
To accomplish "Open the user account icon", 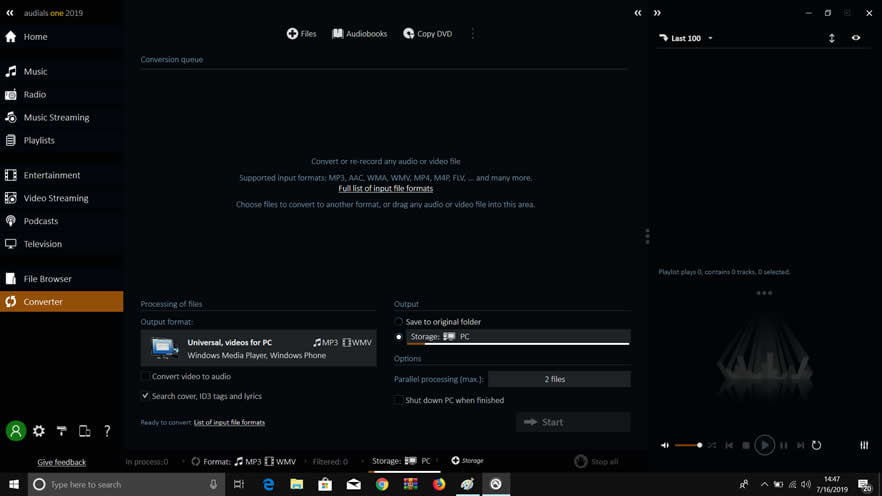I will coord(15,431).
